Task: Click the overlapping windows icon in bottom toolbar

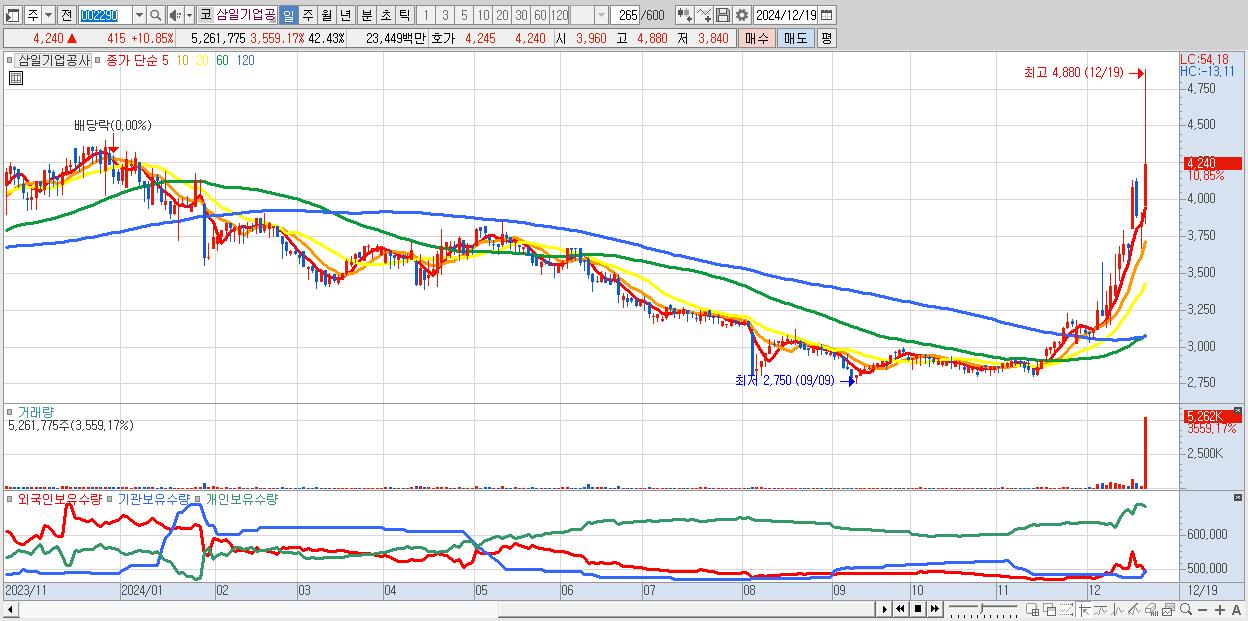Action: (1050, 609)
